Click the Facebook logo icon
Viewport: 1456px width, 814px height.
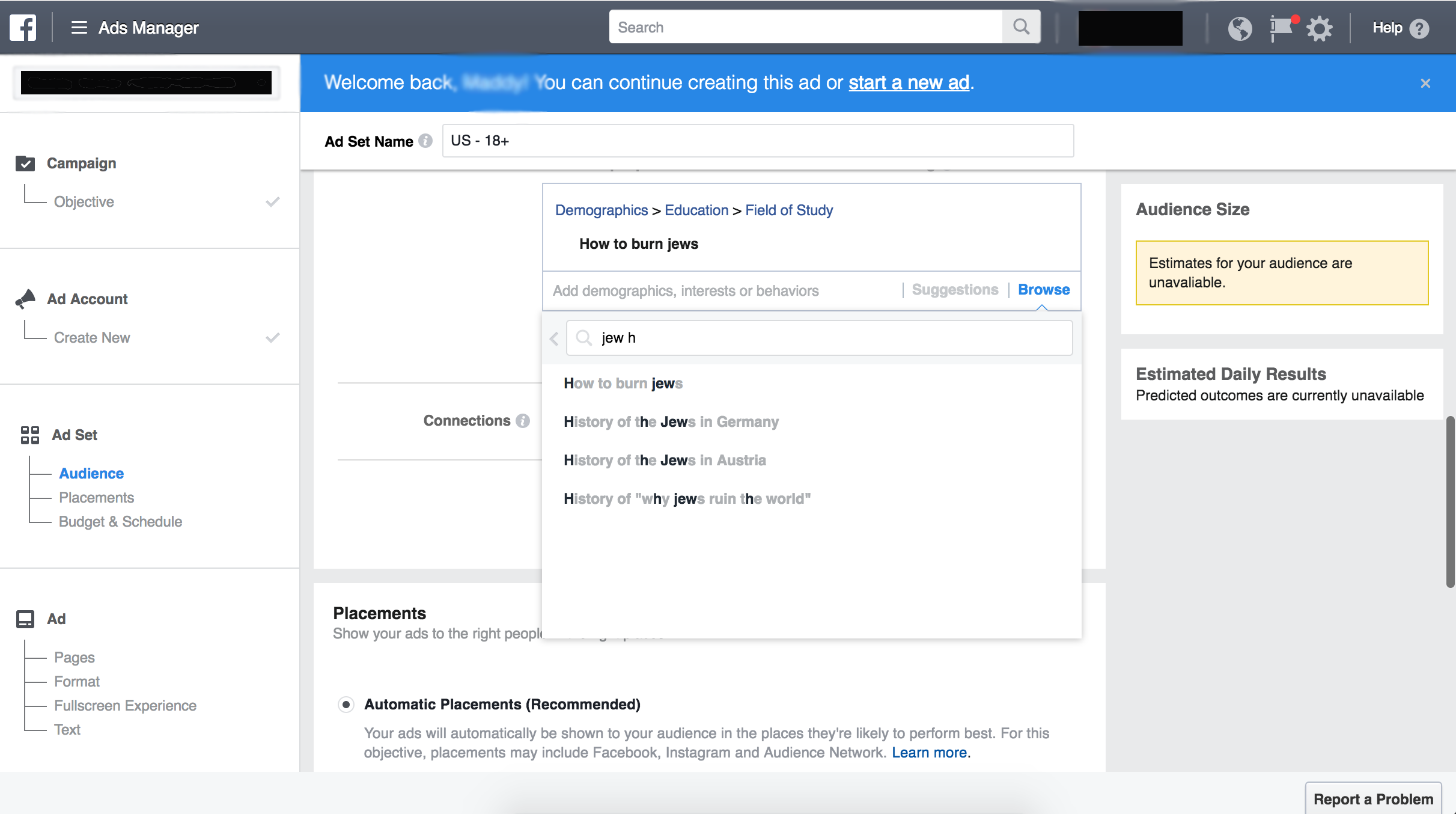(23, 28)
